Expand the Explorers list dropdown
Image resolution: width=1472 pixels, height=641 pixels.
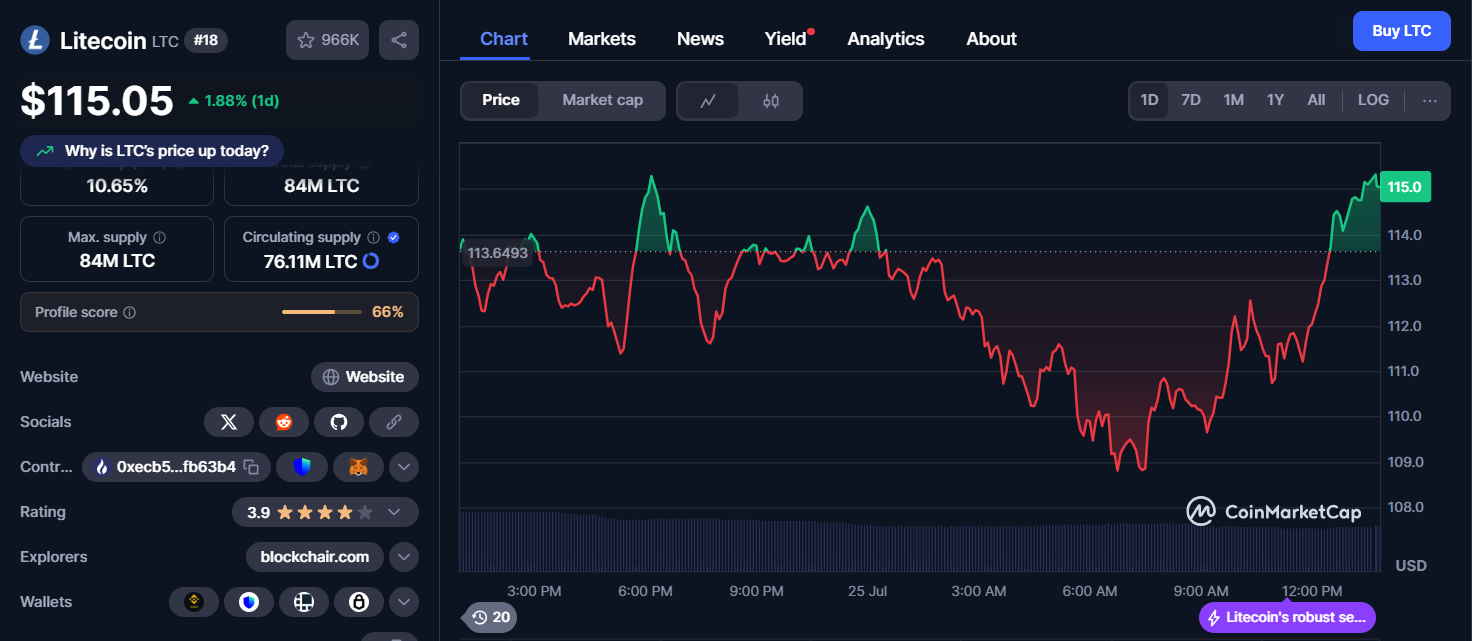click(x=404, y=557)
